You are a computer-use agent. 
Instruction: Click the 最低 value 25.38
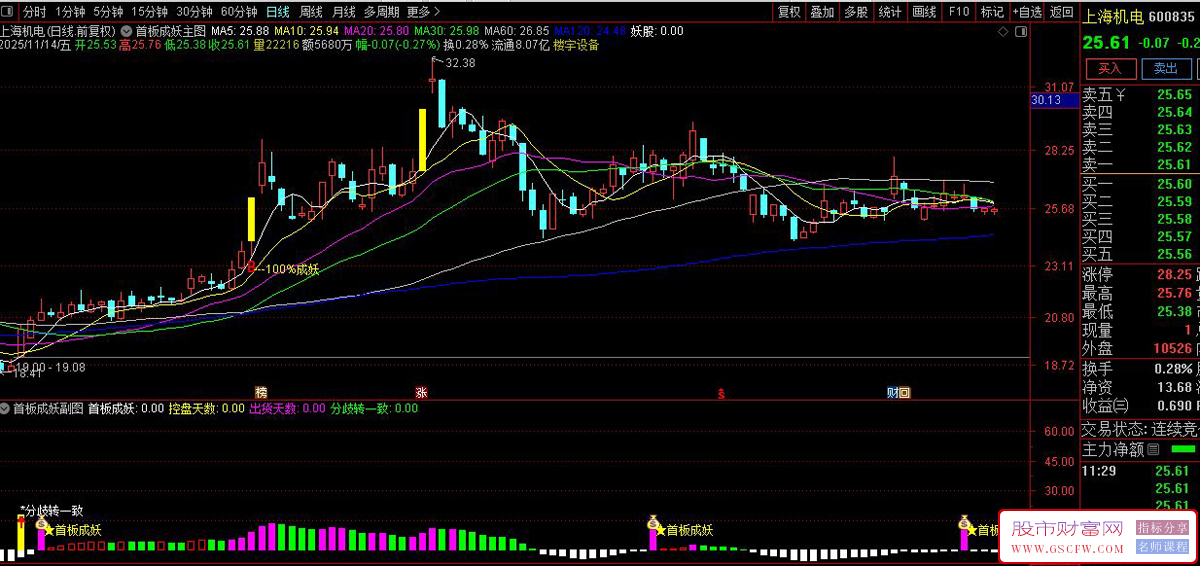[x=1173, y=311]
